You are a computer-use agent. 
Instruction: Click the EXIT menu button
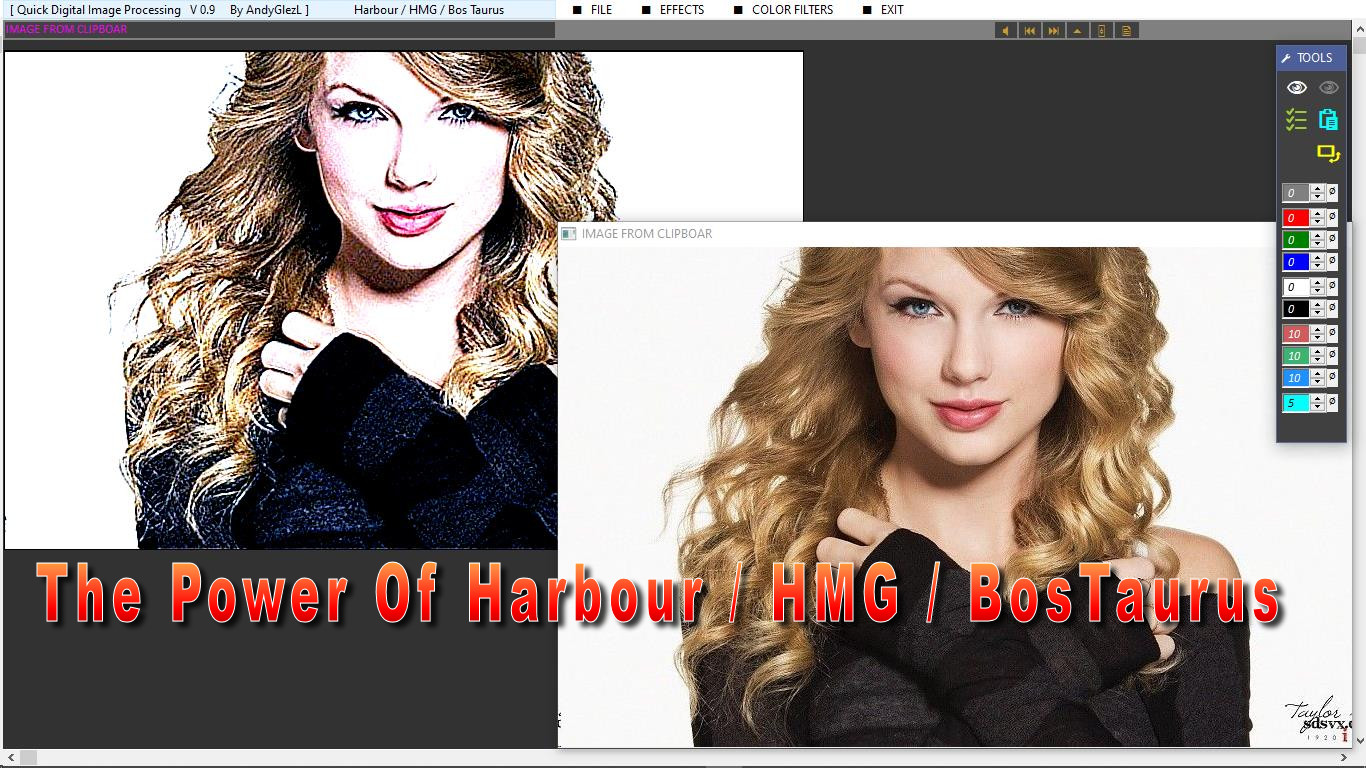pyautogui.click(x=892, y=10)
